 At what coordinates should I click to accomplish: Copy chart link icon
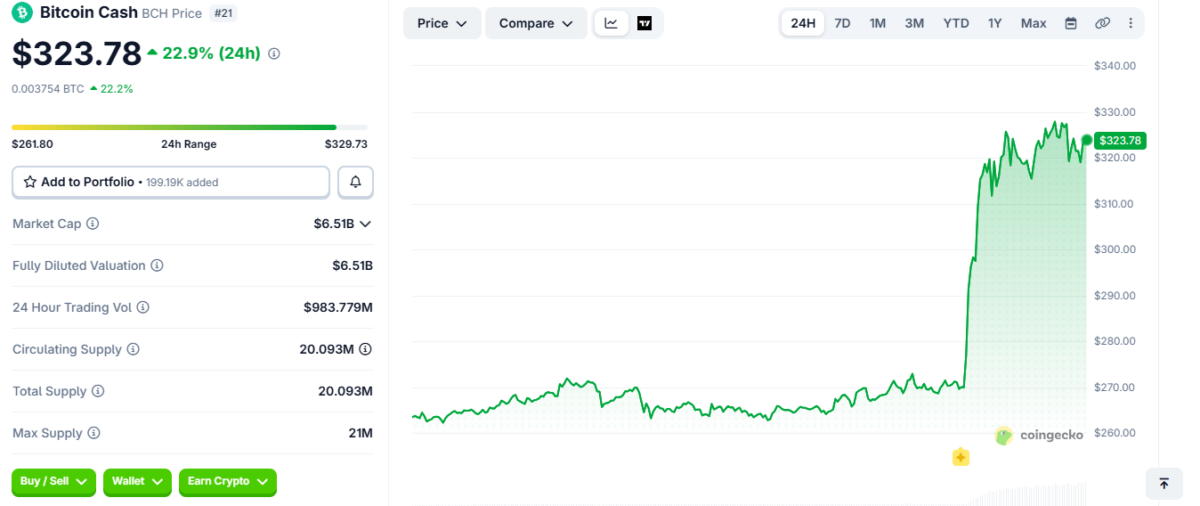[1102, 23]
